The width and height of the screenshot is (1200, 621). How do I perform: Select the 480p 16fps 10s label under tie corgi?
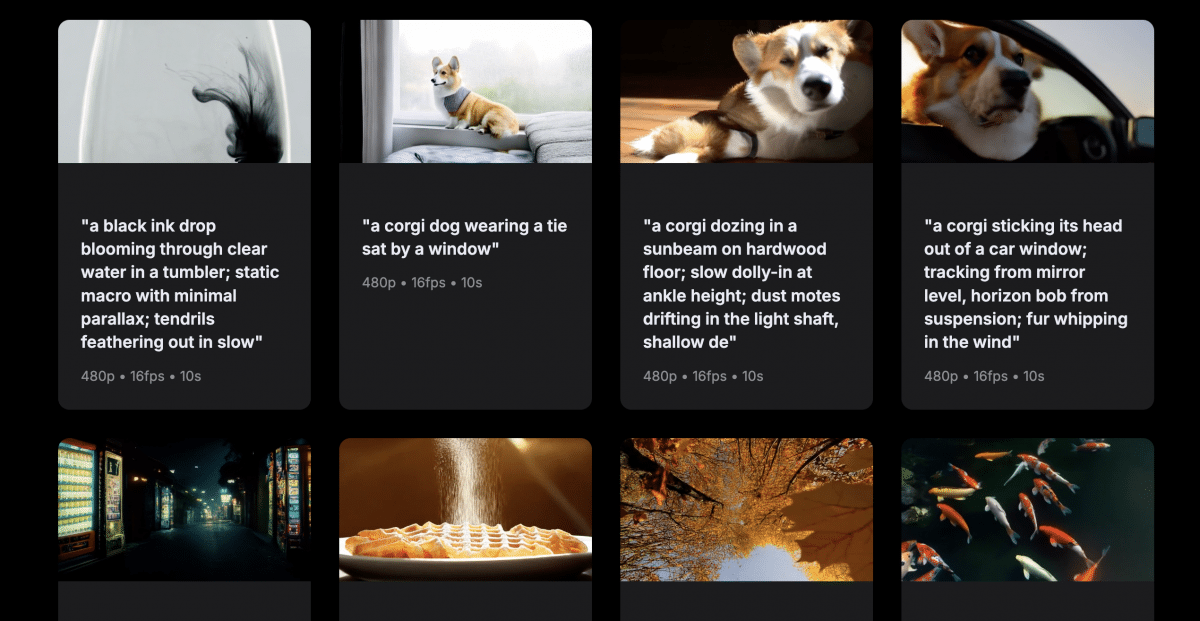[x=422, y=283]
